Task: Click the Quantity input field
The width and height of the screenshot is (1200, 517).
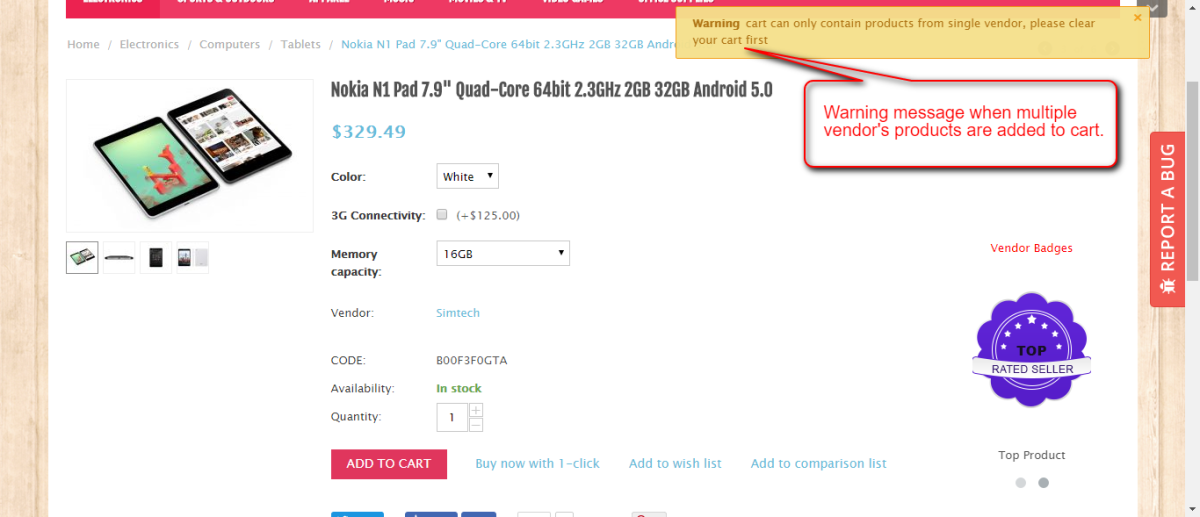Action: (452, 417)
